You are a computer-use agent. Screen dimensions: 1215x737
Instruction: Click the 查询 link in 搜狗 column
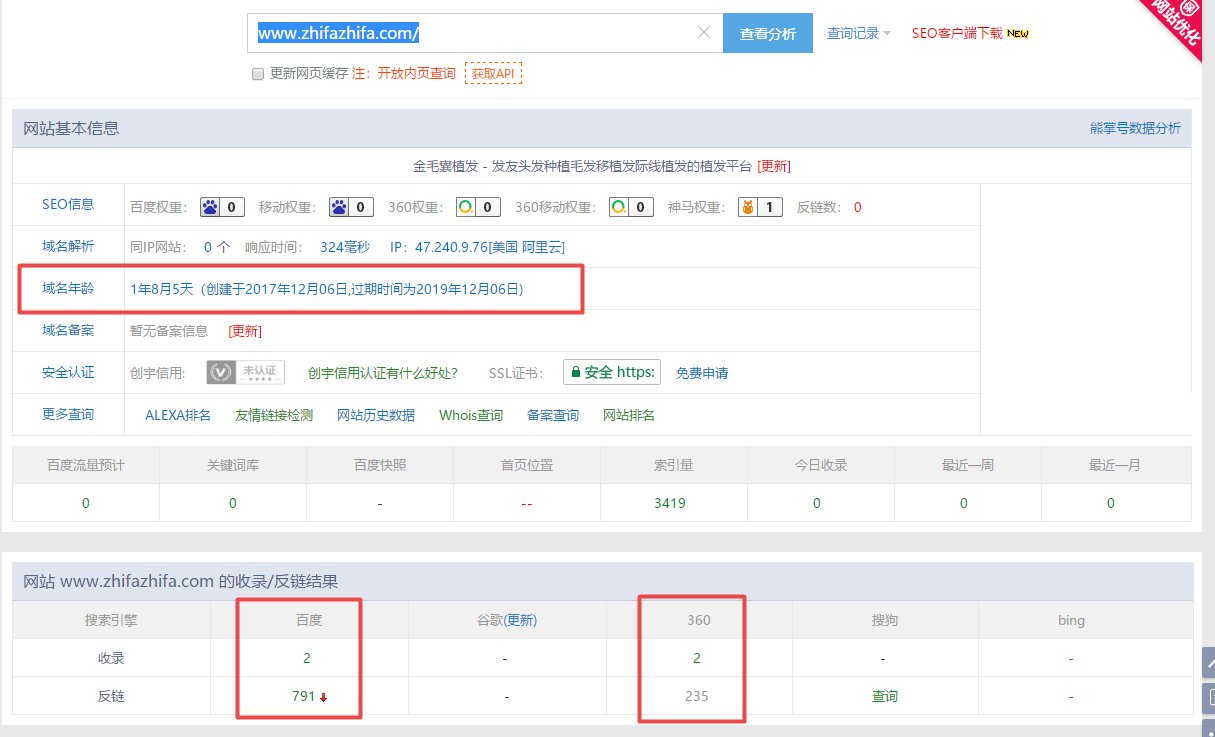885,696
